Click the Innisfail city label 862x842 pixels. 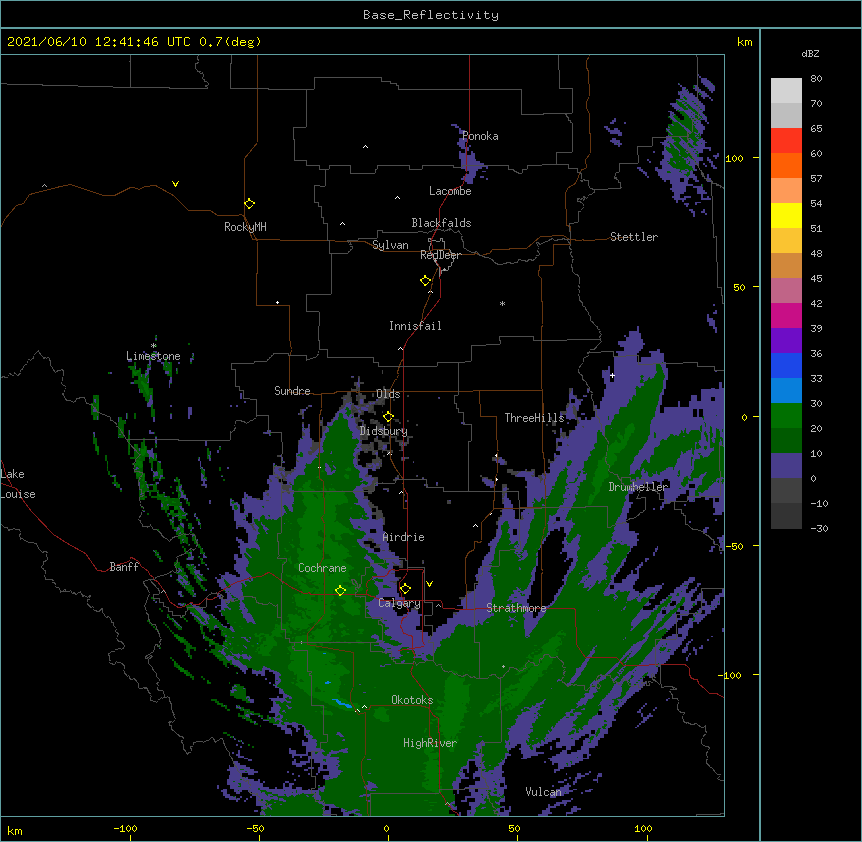(x=415, y=326)
